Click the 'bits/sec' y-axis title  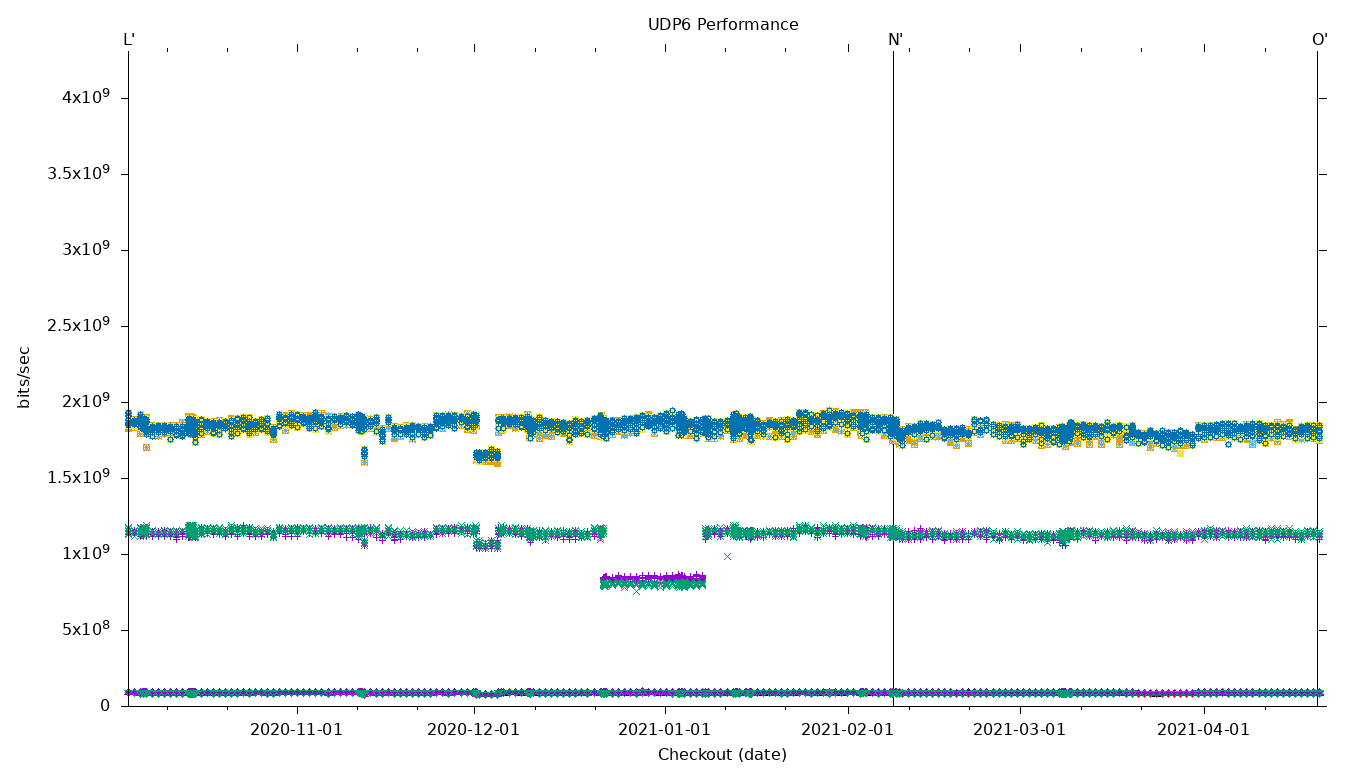point(25,377)
